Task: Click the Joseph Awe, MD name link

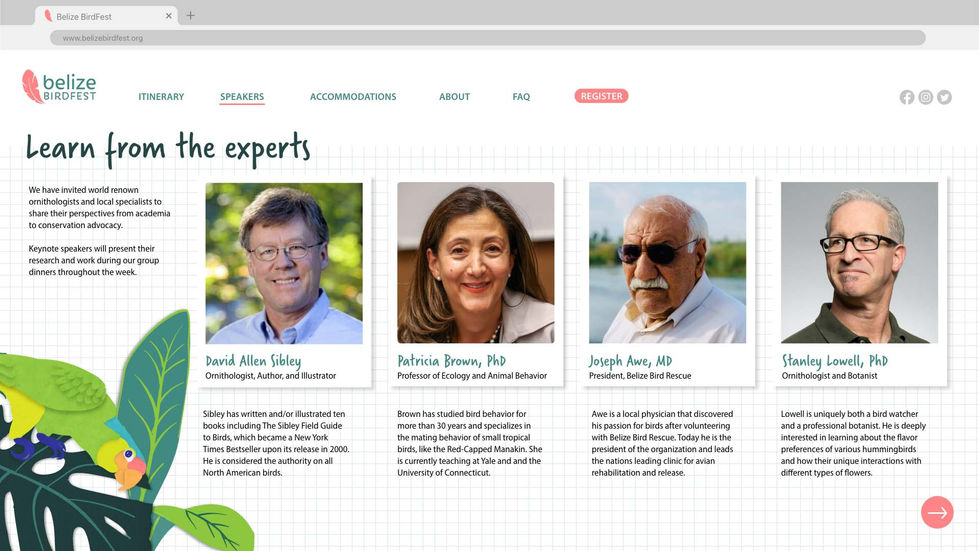Action: coord(630,361)
